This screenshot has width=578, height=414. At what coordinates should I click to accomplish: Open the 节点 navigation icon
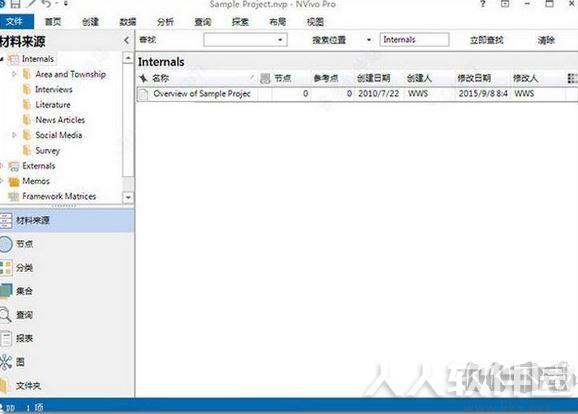[6, 244]
